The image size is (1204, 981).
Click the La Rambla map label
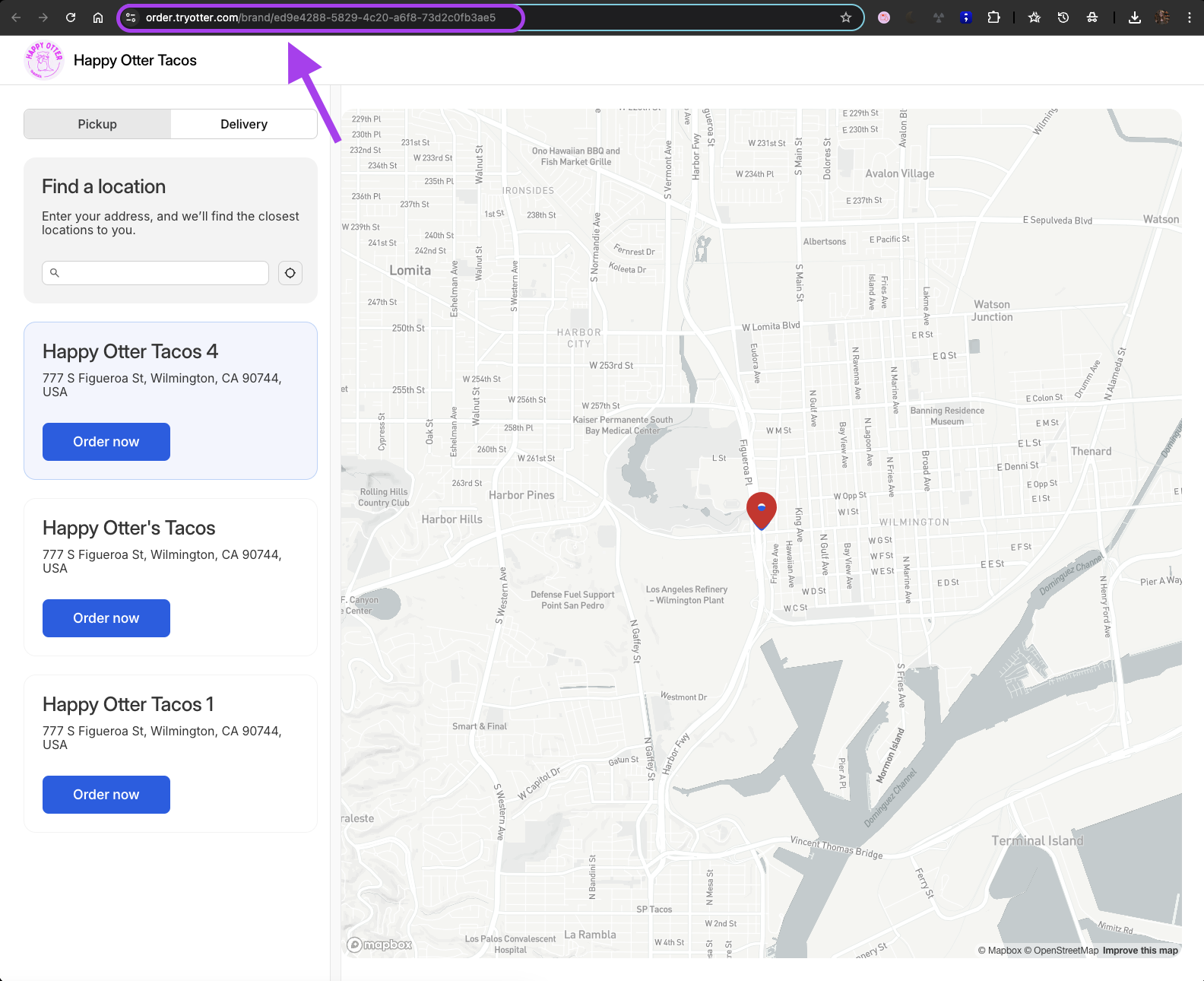click(590, 935)
